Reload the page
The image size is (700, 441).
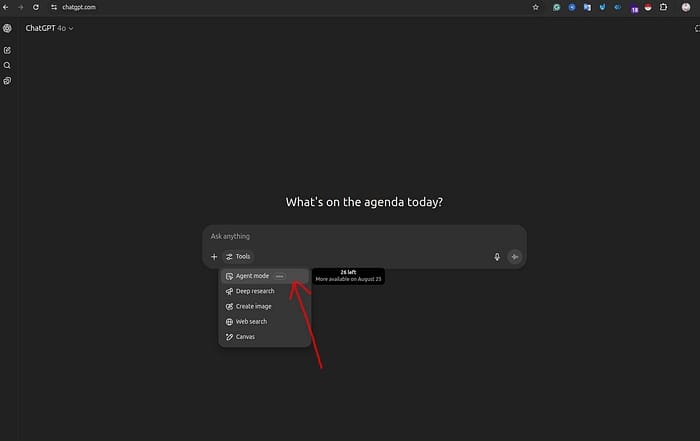tap(36, 7)
